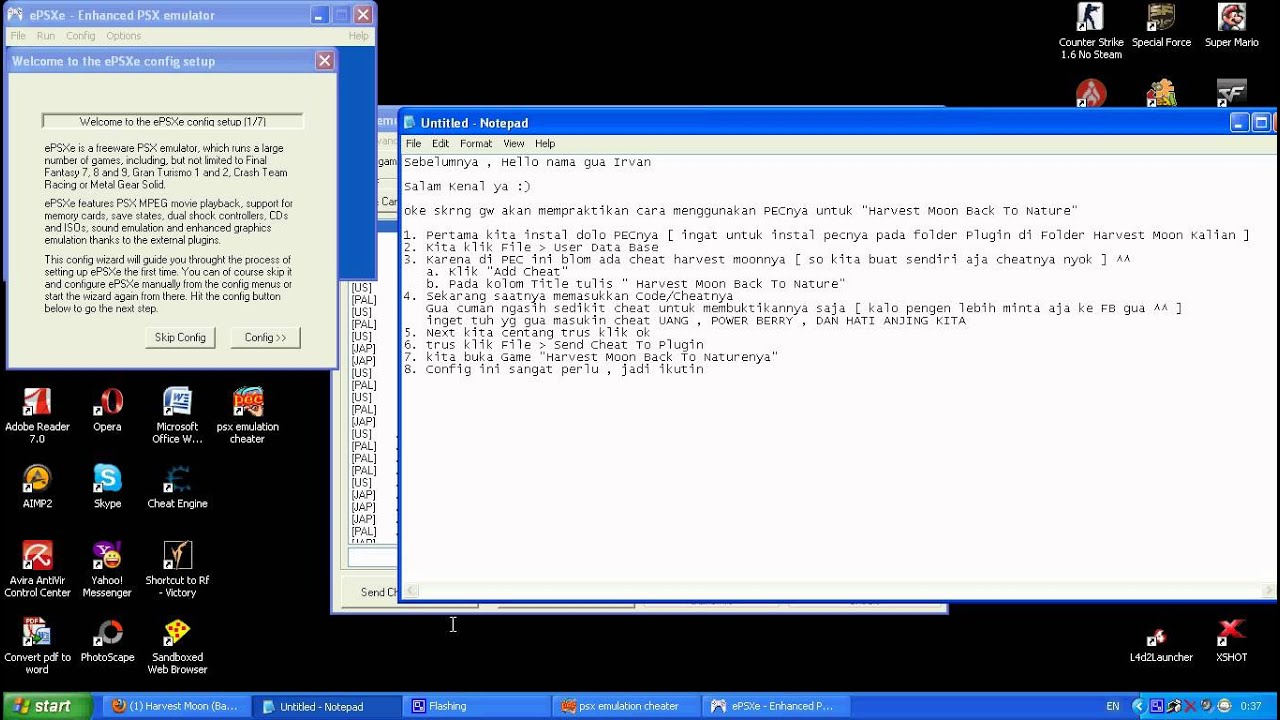Open Notepad File menu
Screen dimensions: 1280x720
pyautogui.click(x=413, y=144)
